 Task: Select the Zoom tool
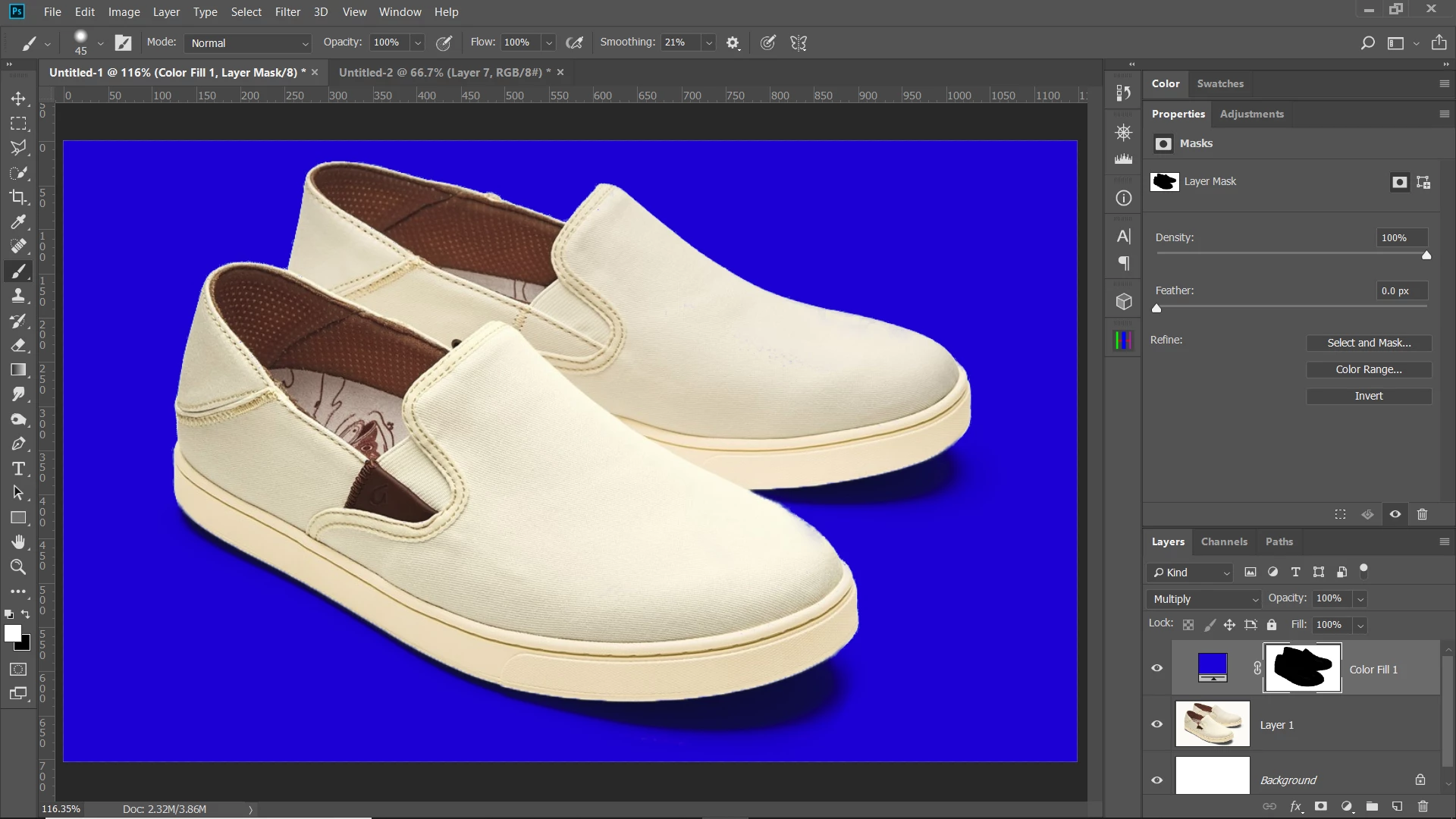pyautogui.click(x=18, y=566)
